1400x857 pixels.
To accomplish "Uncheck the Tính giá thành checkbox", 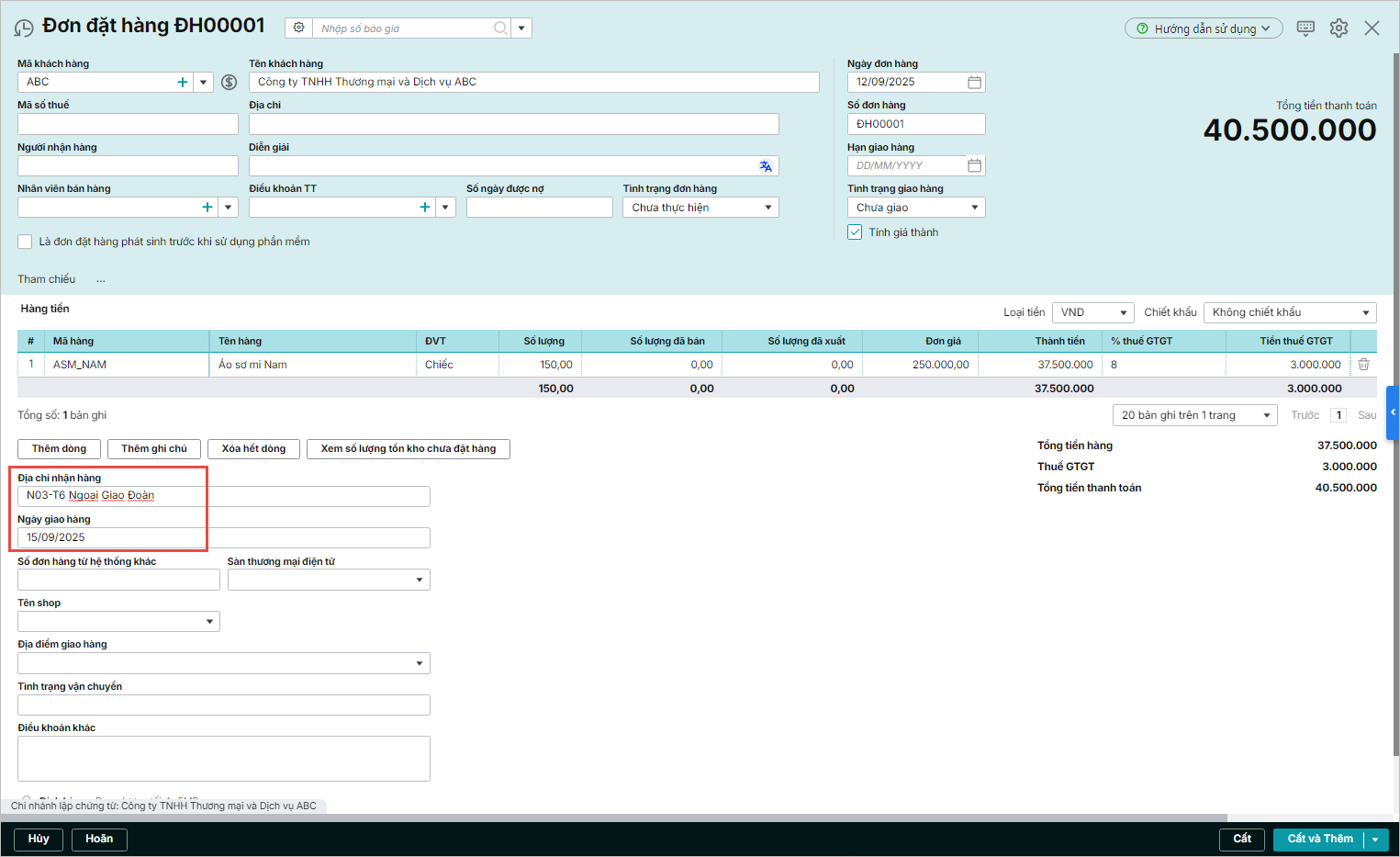I will (x=855, y=232).
